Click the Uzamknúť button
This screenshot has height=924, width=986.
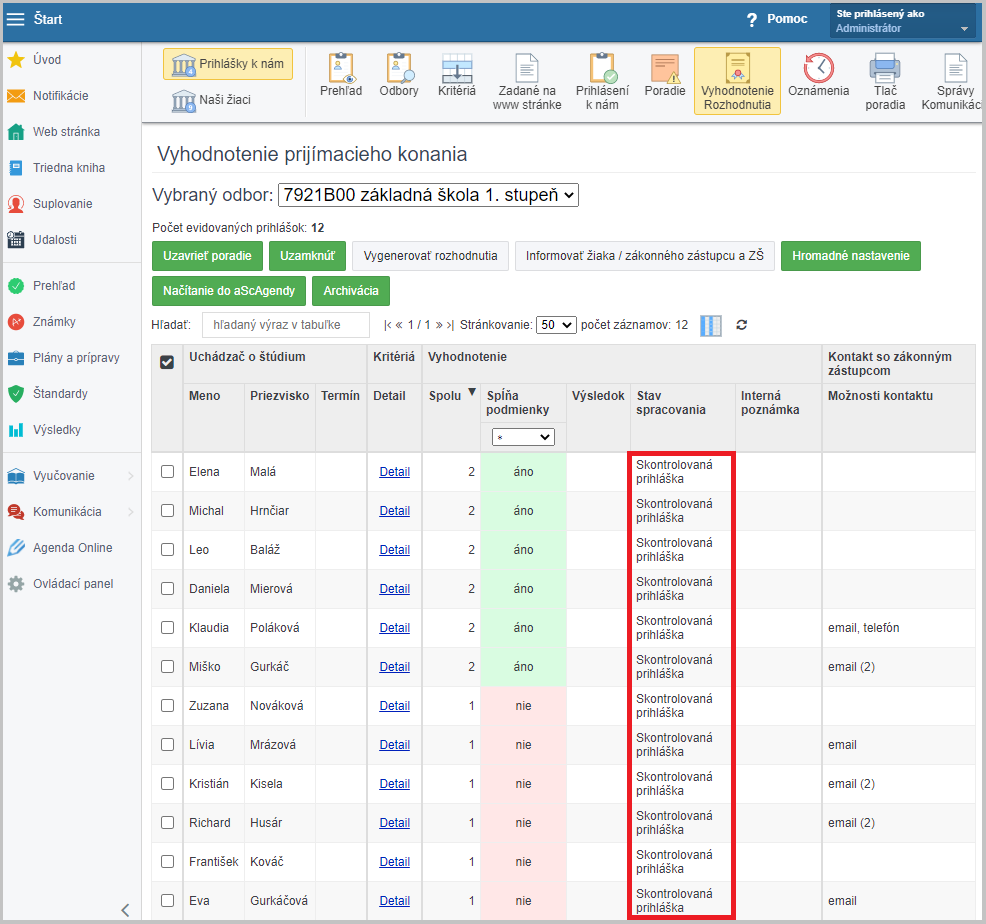click(307, 256)
